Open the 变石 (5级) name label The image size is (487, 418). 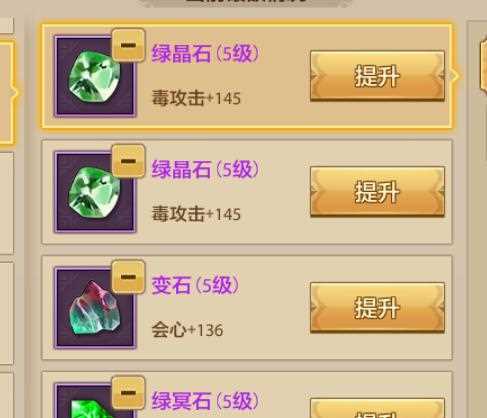pyautogui.click(x=195, y=285)
